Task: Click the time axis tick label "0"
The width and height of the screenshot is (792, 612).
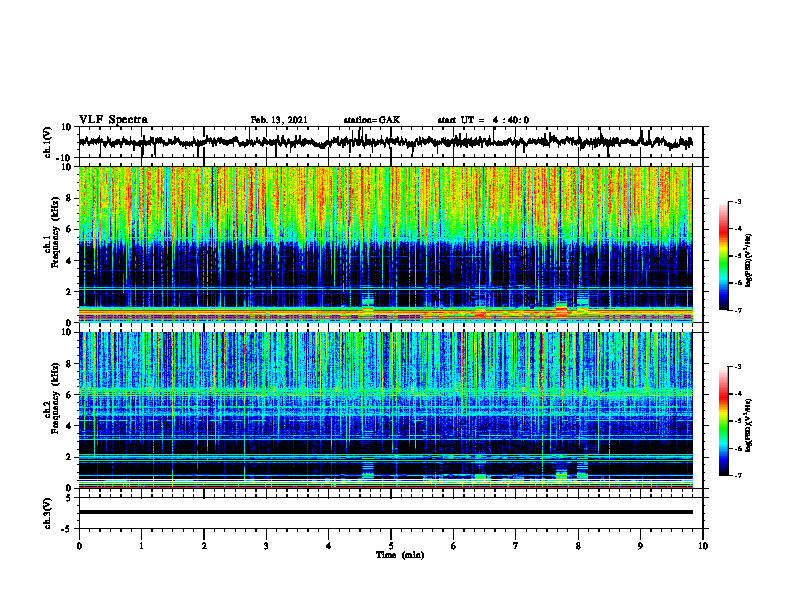Action: coord(79,546)
